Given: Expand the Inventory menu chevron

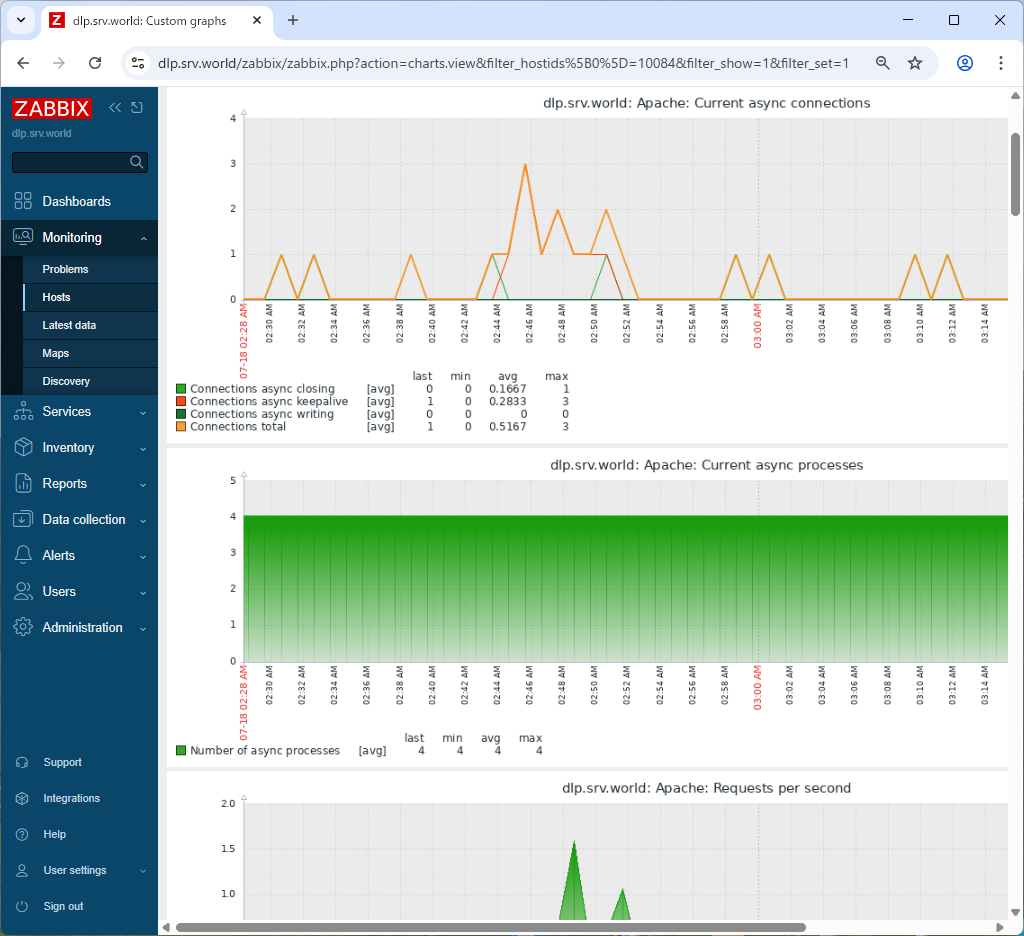Looking at the screenshot, I should [x=144, y=449].
